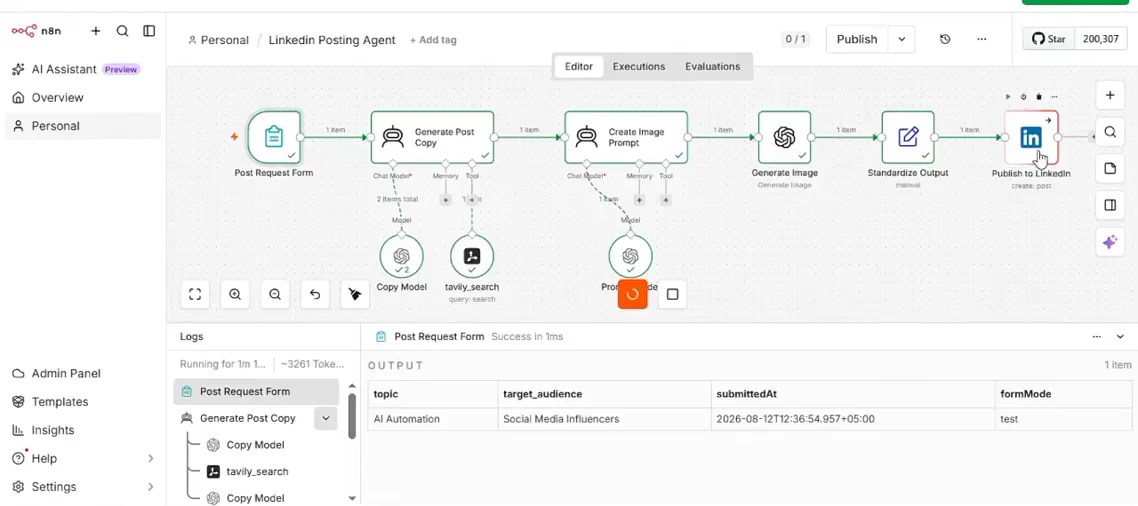Expand the Publish dropdown arrow
This screenshot has height=506, width=1138.
tap(901, 39)
